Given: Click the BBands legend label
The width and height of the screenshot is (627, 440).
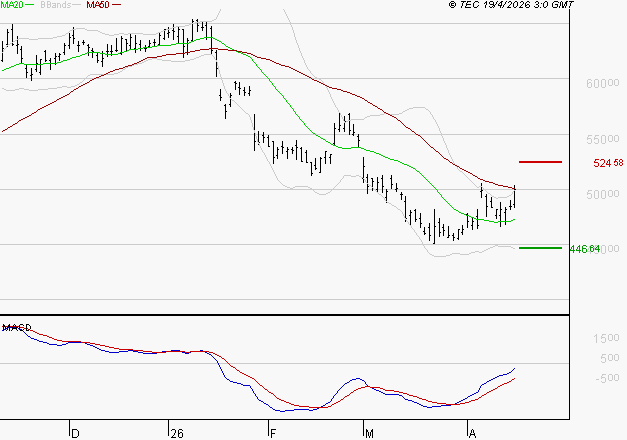Looking at the screenshot, I should [56, 5].
